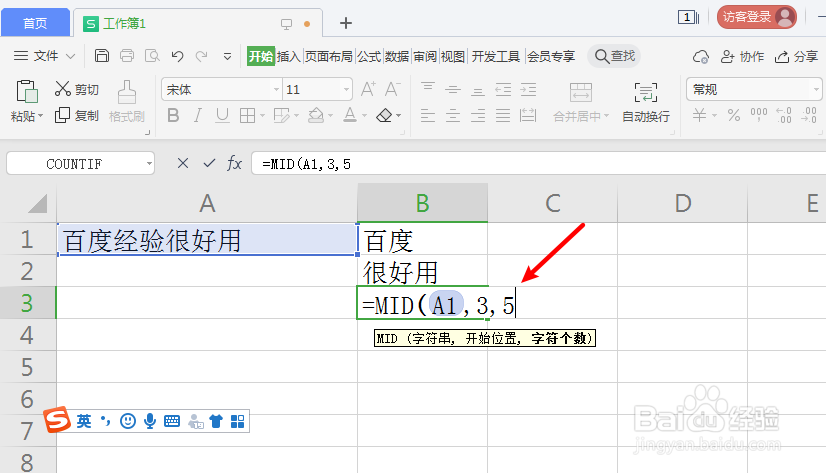Confirm formula with the checkmark icon
The image size is (826, 473).
tap(209, 163)
